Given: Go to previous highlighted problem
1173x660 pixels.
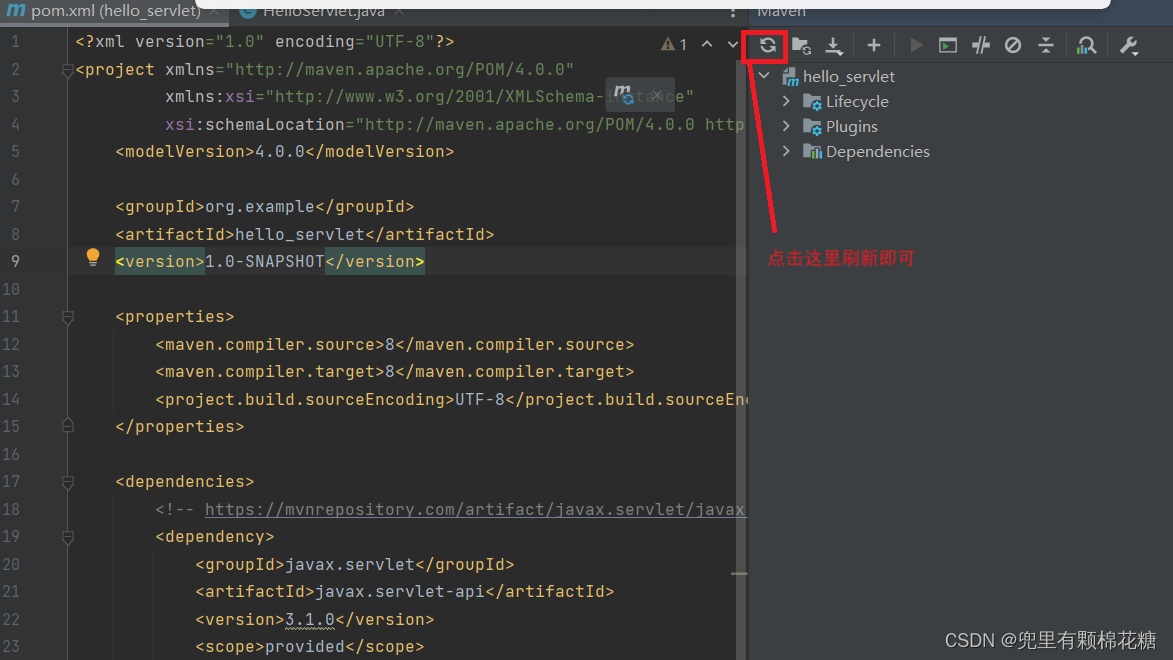Looking at the screenshot, I should (707, 44).
